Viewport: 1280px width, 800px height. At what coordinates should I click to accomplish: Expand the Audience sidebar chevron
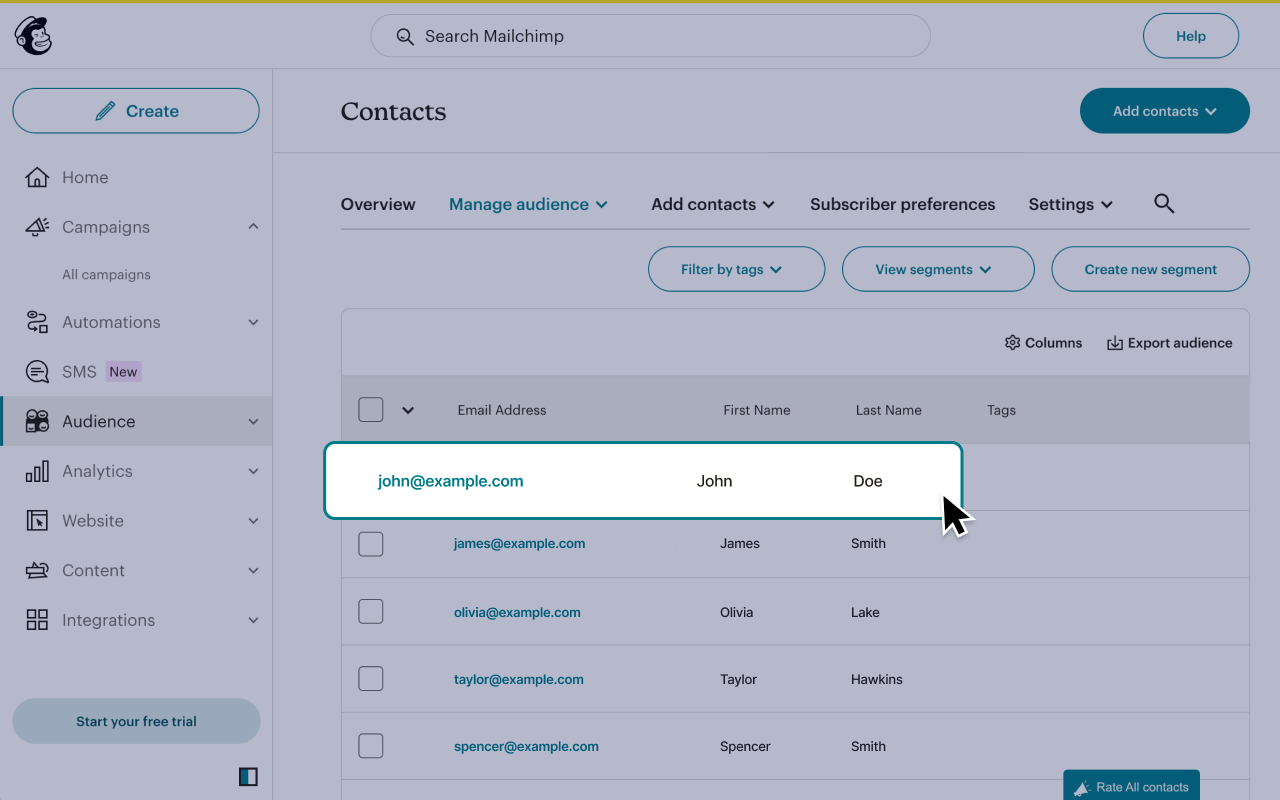point(253,422)
